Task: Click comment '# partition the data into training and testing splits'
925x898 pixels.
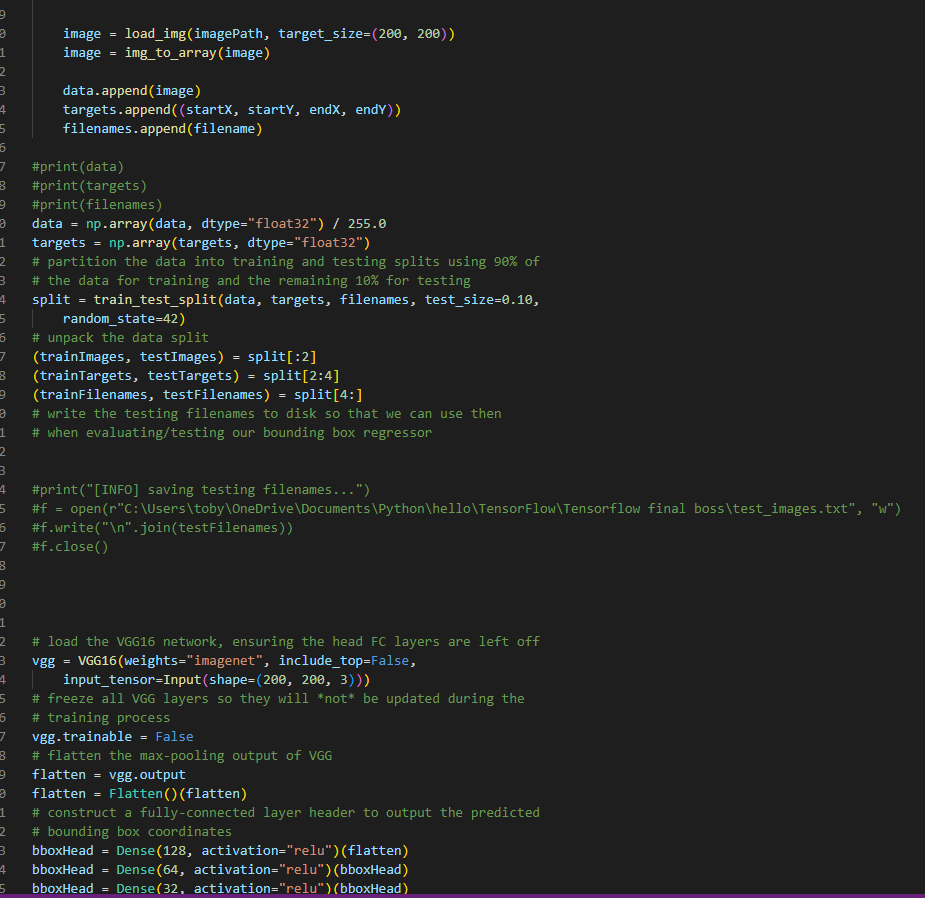Action: (x=286, y=261)
